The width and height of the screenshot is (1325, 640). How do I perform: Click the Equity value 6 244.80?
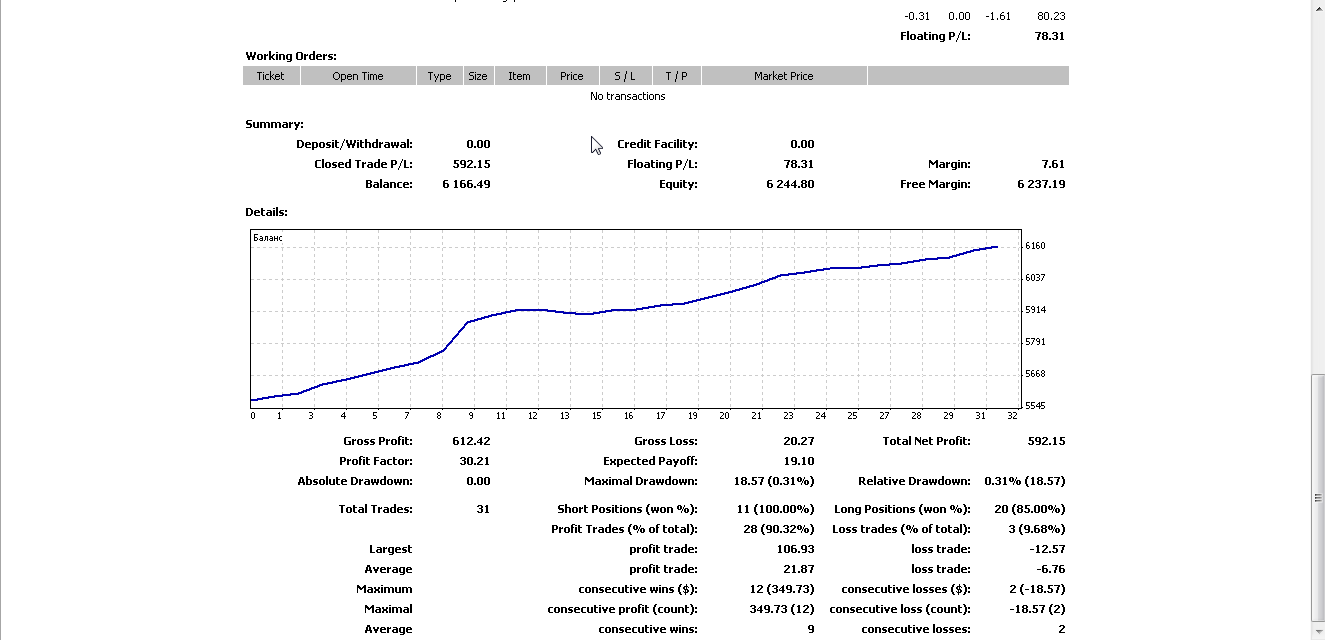790,184
